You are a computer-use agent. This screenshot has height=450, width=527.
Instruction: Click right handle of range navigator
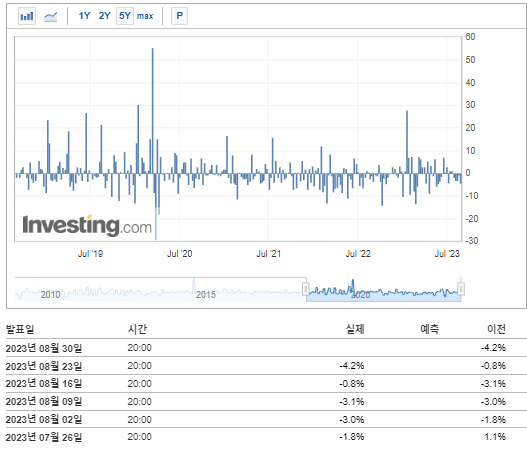click(461, 289)
